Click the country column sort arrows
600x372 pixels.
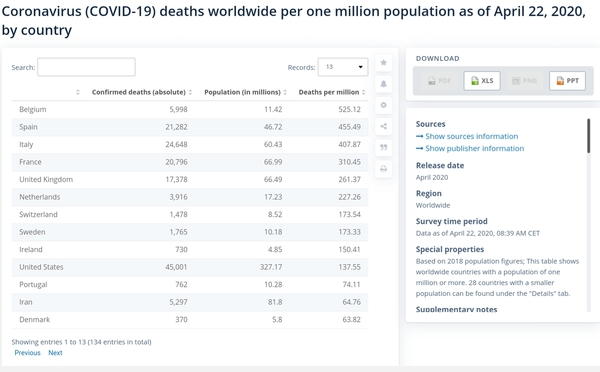click(78, 92)
